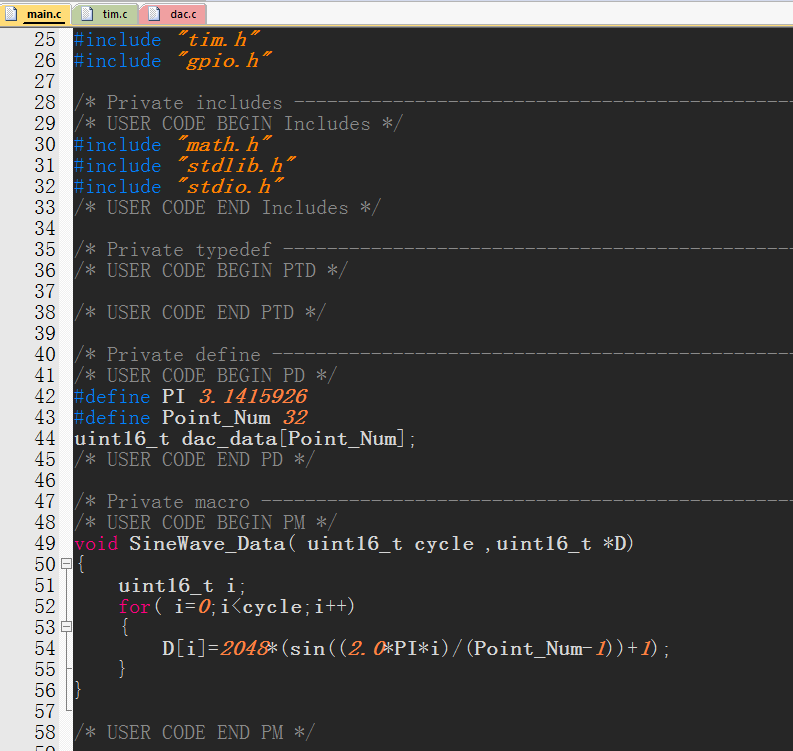Click the '*D' pointer parameter
This screenshot has width=793, height=751.
click(x=614, y=544)
